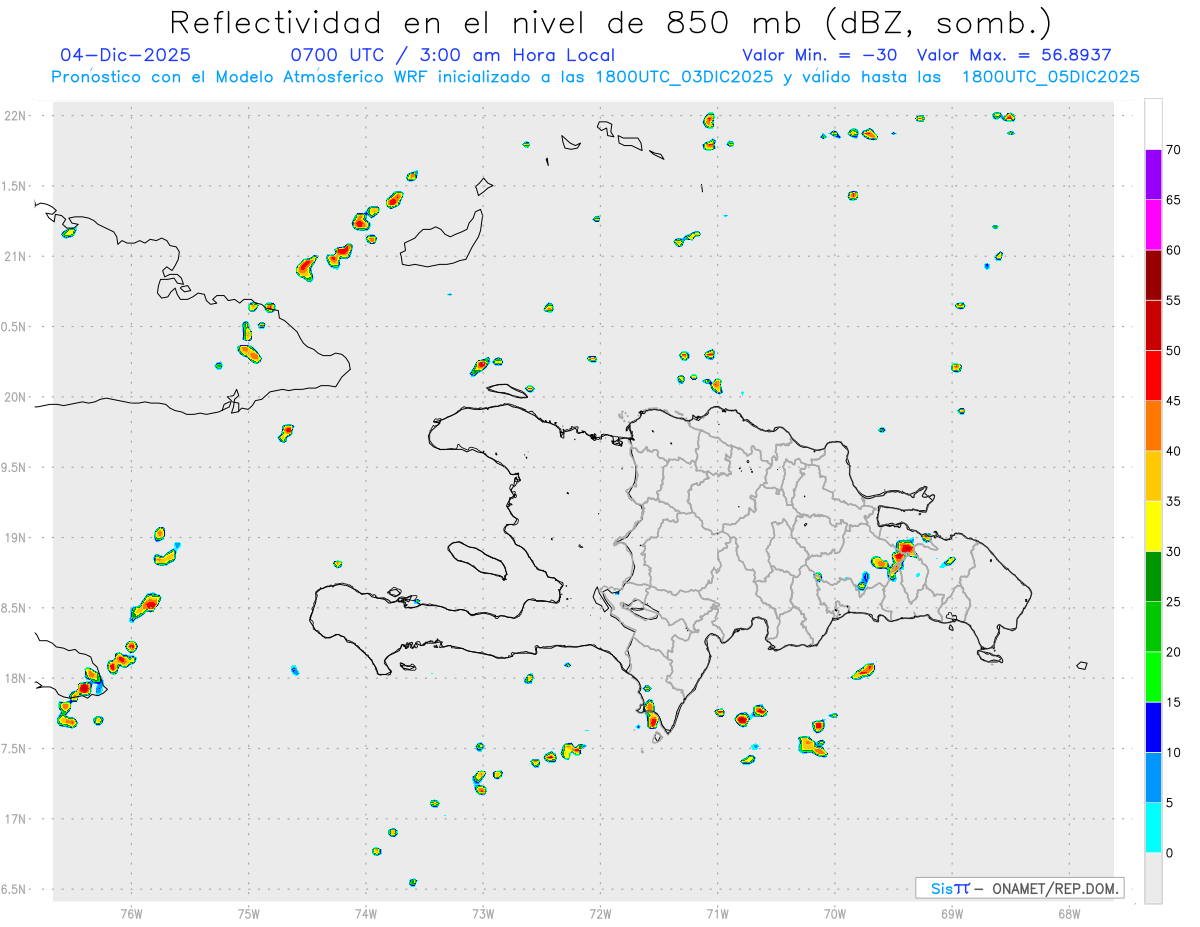Click the colorbar tick label '50'
Screen dimensions: 1200x927
(1174, 351)
